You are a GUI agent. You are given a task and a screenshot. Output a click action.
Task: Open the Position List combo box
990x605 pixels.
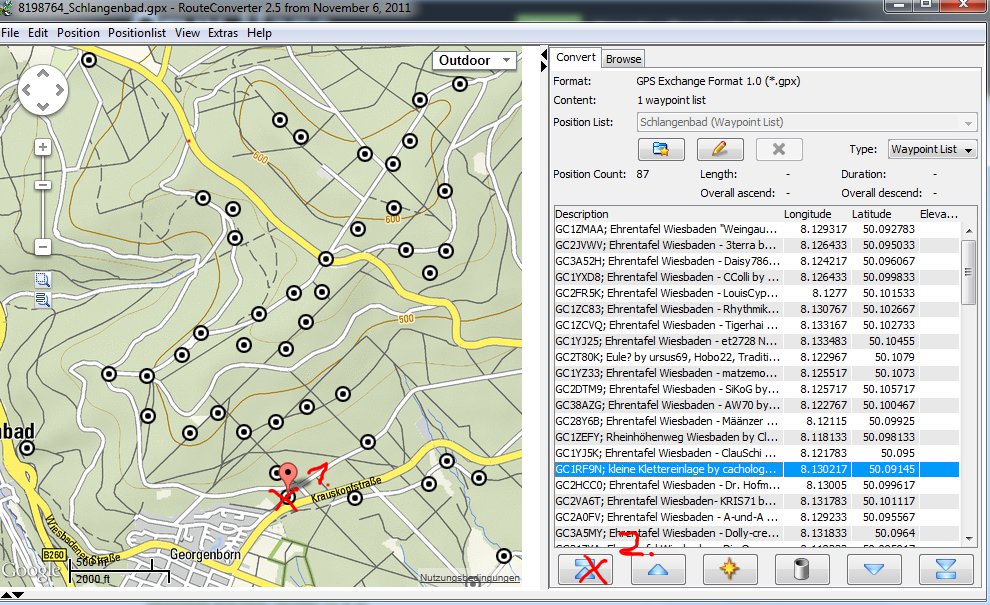click(807, 123)
